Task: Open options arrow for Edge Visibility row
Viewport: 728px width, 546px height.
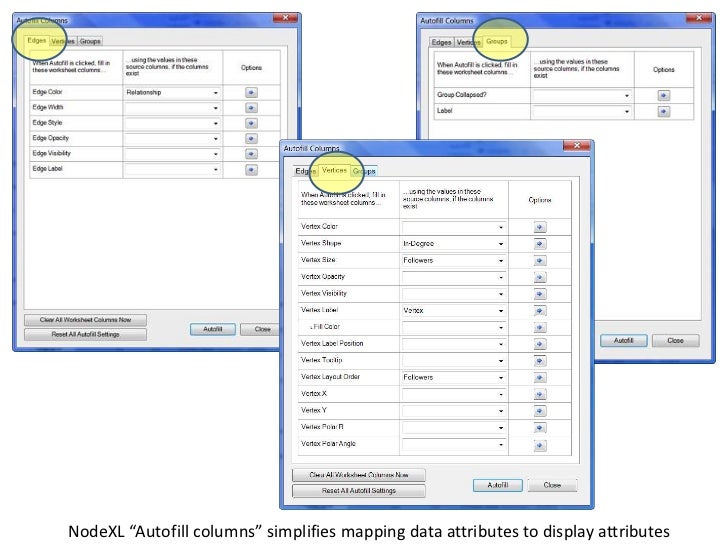Action: coord(251,154)
